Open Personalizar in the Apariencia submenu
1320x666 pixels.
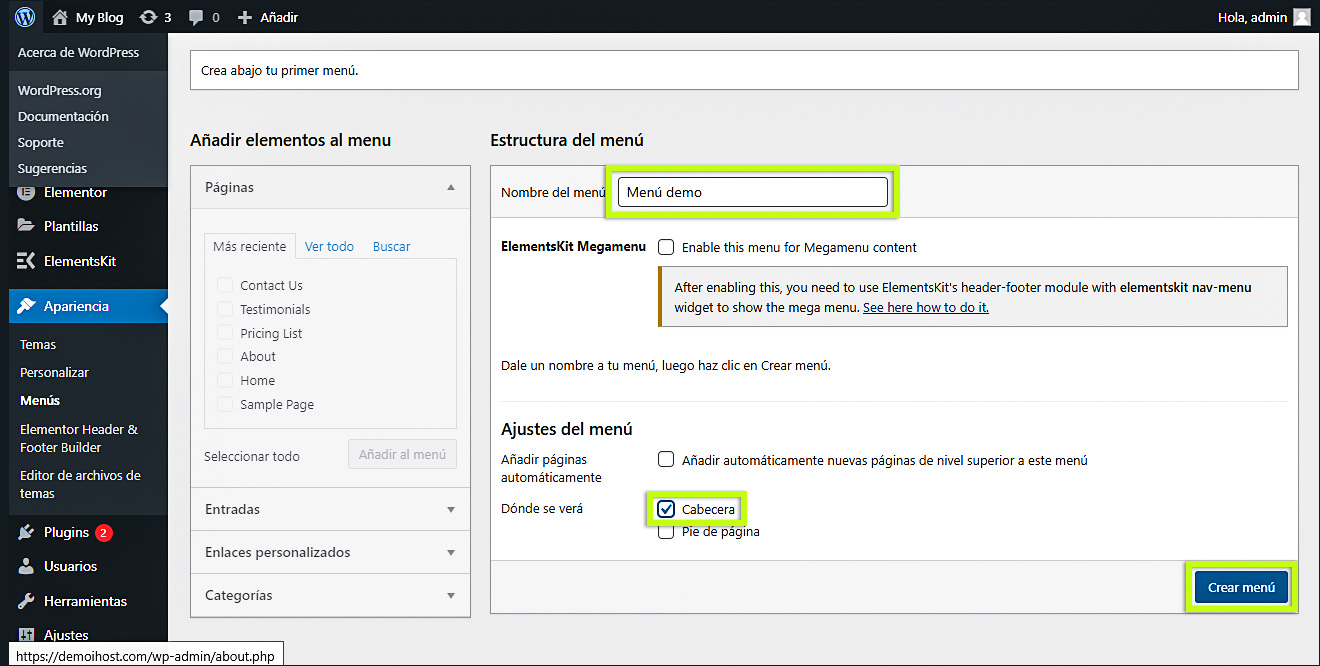(54, 372)
